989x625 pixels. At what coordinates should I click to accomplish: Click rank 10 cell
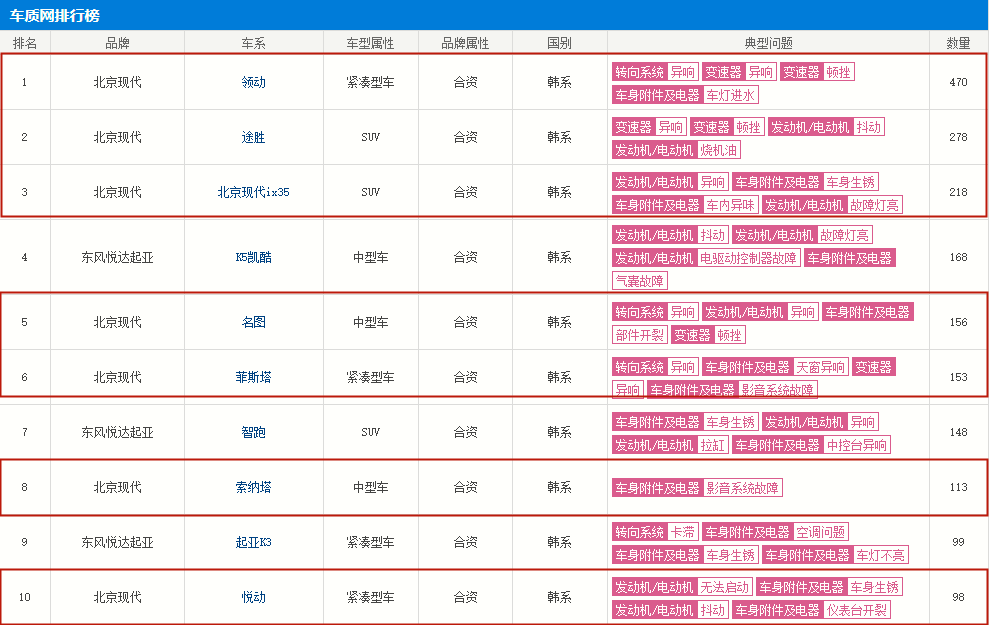[x=25, y=597]
